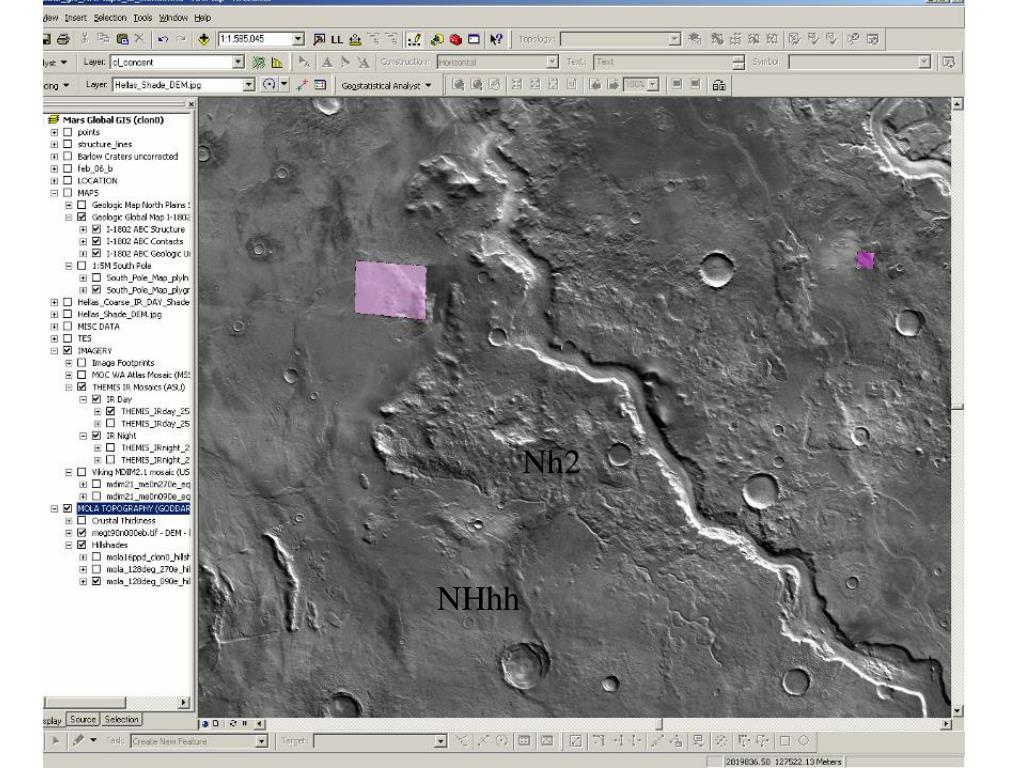Expand the LOCATION layer group
Viewport: 1024px width, 768px height.
point(54,180)
